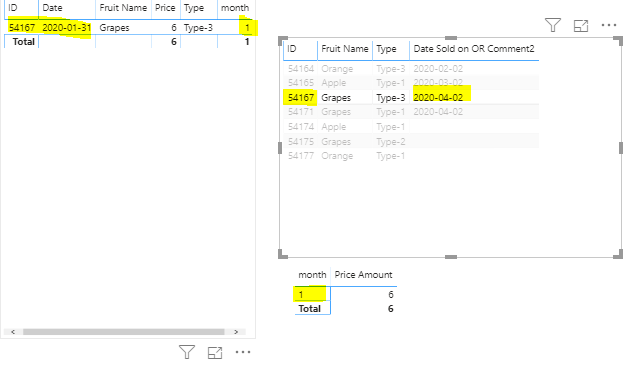Select month 1 in bottom table
This screenshot has height=374, width=642.
point(301,295)
